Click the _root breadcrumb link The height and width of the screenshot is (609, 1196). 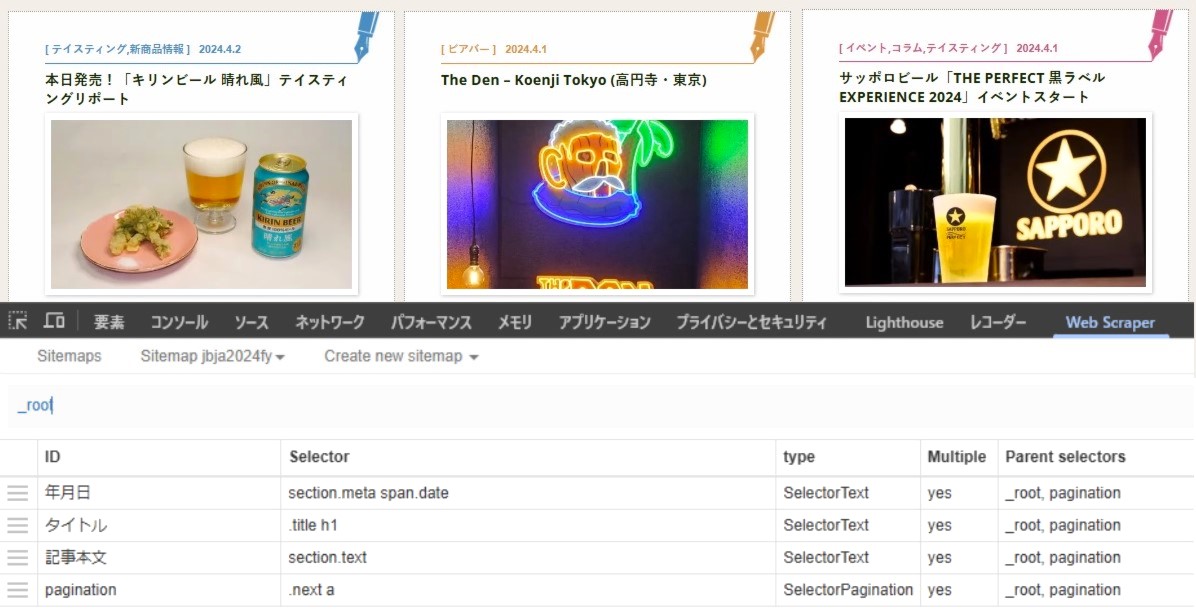[x=34, y=405]
